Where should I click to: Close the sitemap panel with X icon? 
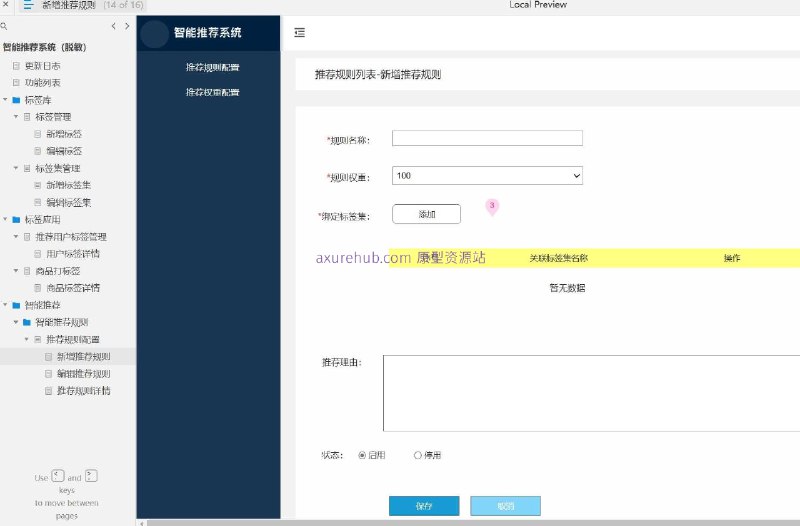[5, 4]
